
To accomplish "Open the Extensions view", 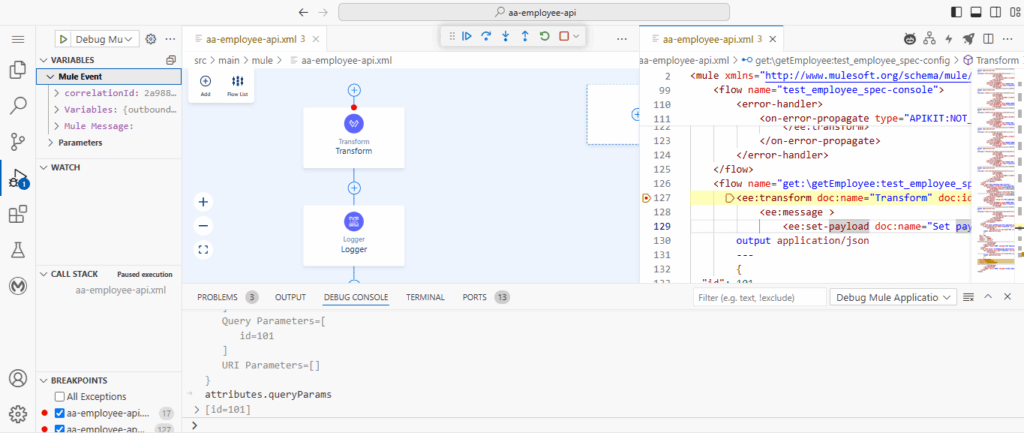I will coord(18,214).
